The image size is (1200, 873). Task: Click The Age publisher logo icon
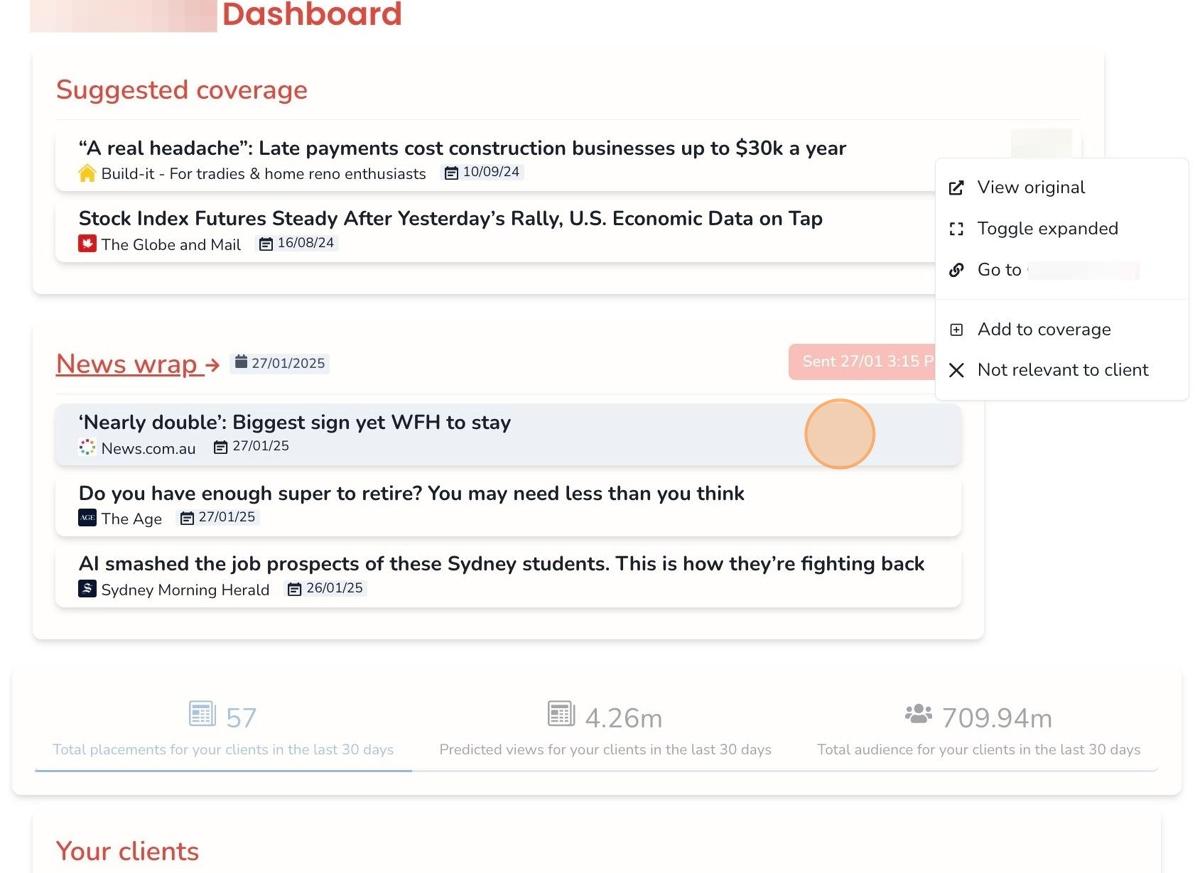[86, 518]
